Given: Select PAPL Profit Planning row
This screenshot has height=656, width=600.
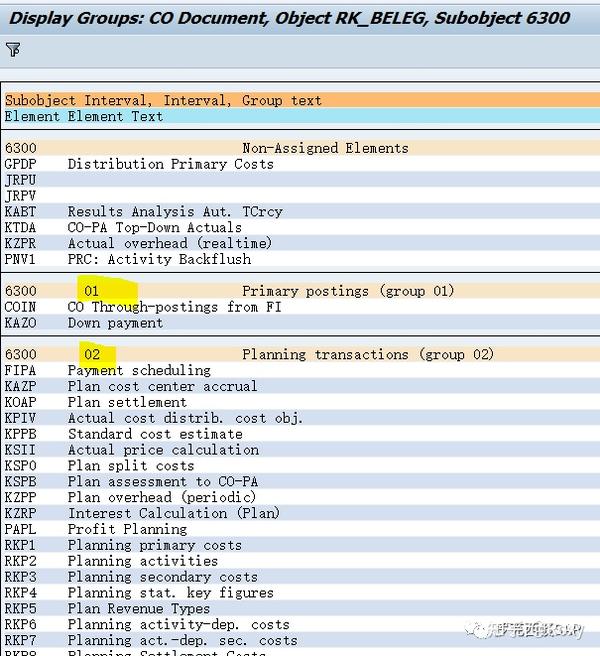Looking at the screenshot, I should click(x=301, y=530).
